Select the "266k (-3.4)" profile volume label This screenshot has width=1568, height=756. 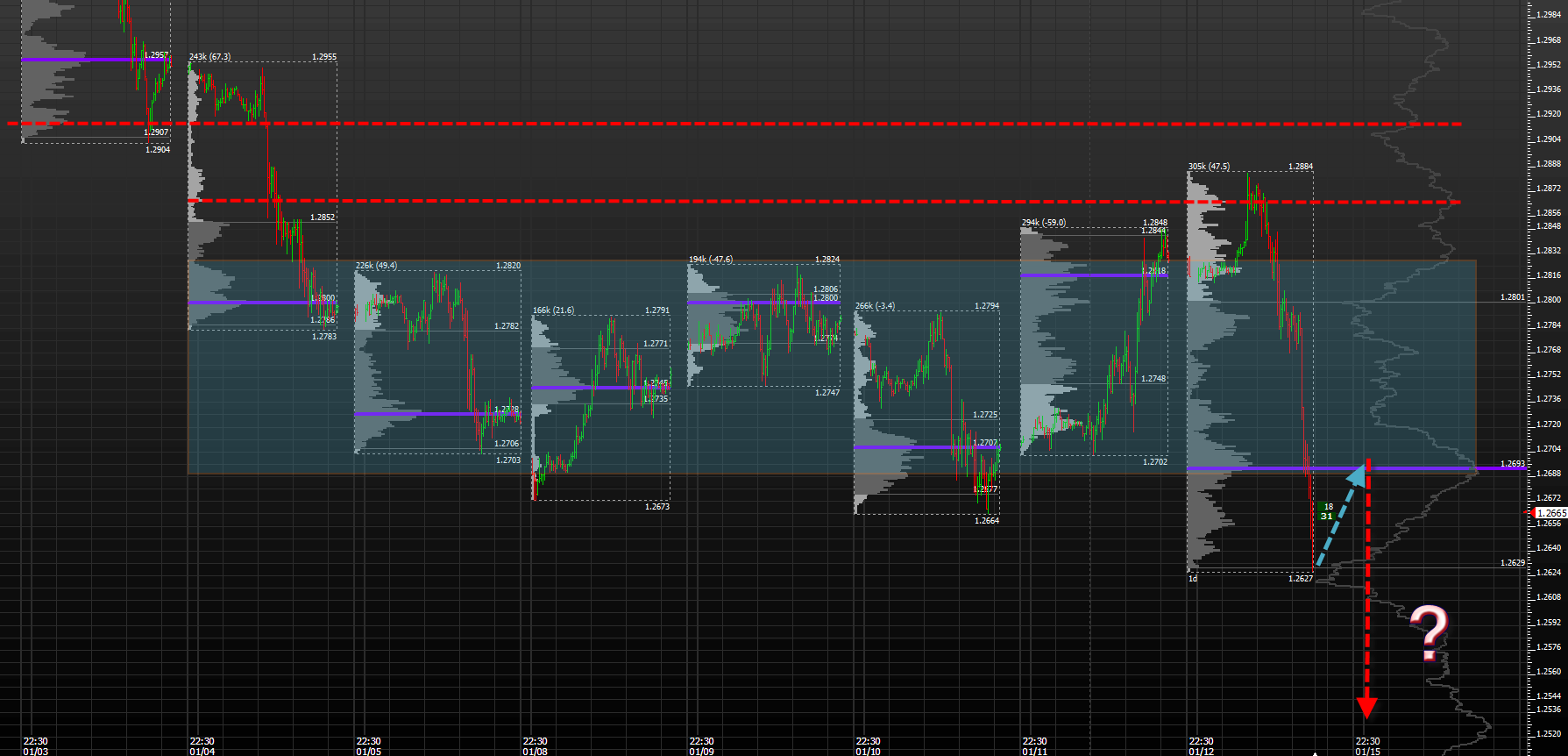coord(875,306)
